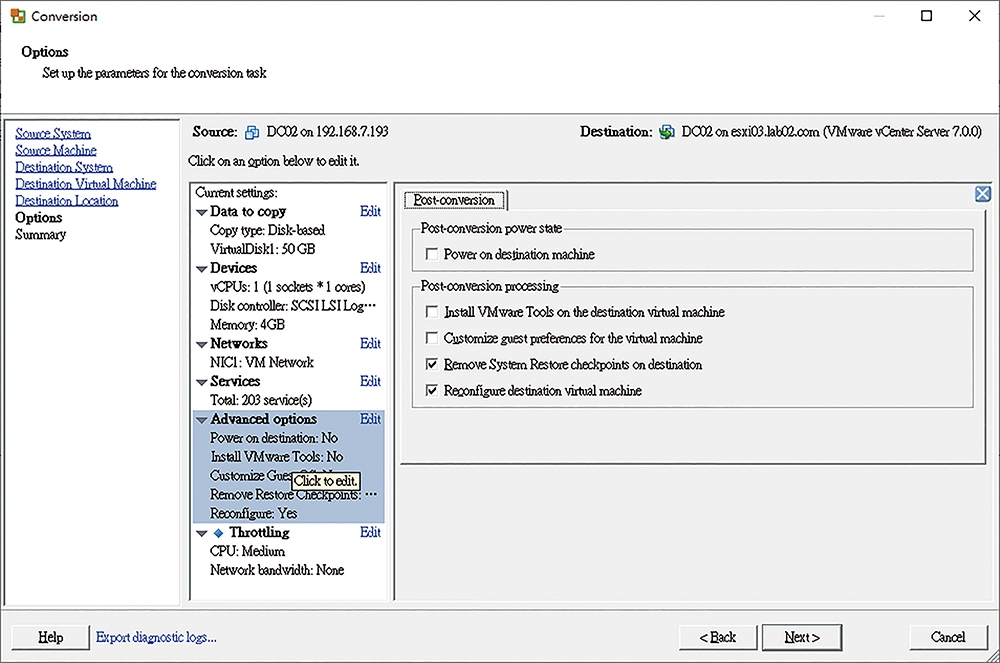Click the Conversion app icon in title bar
Viewport: 1000px width, 663px height.
(x=17, y=16)
